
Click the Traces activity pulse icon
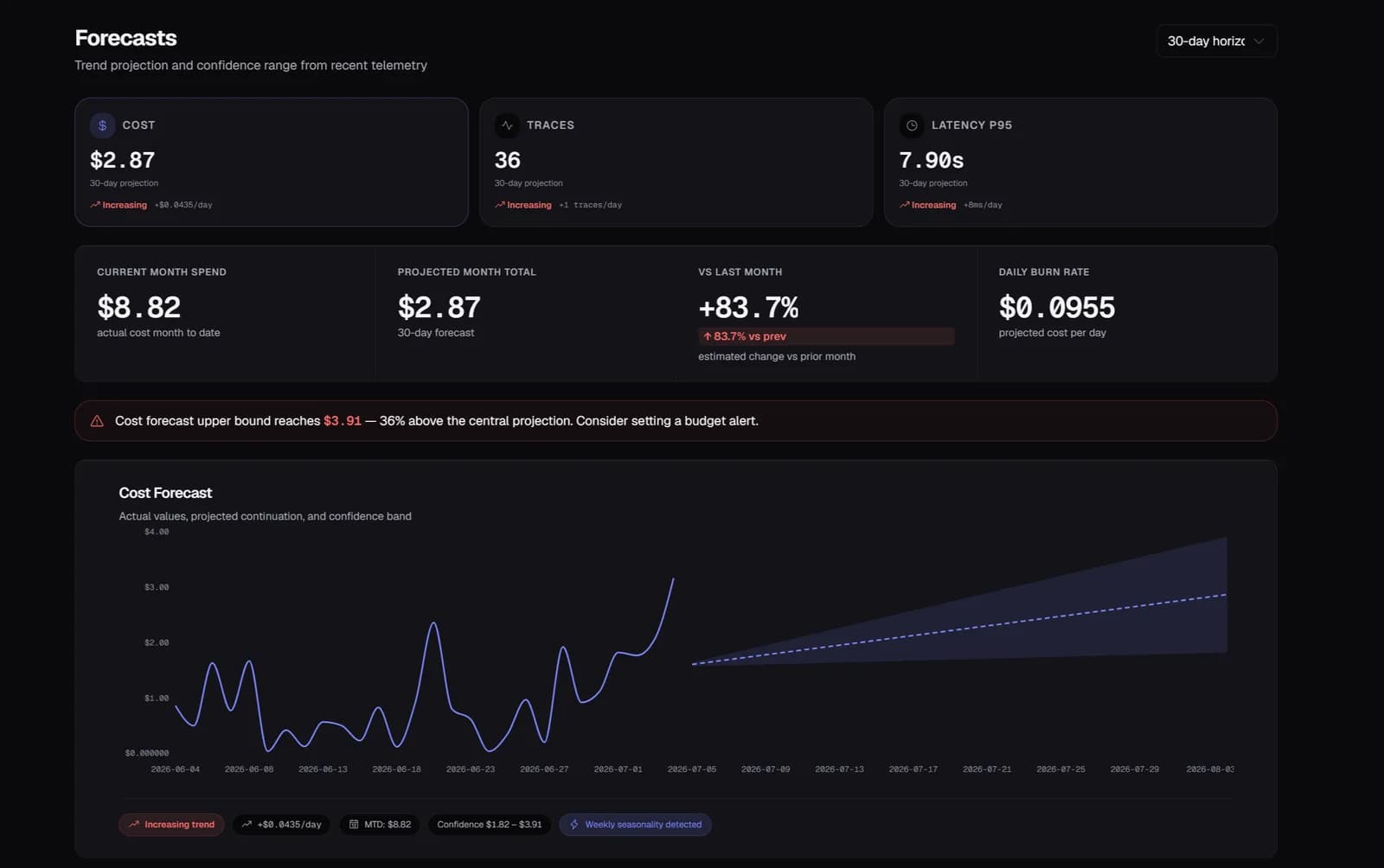coord(507,125)
